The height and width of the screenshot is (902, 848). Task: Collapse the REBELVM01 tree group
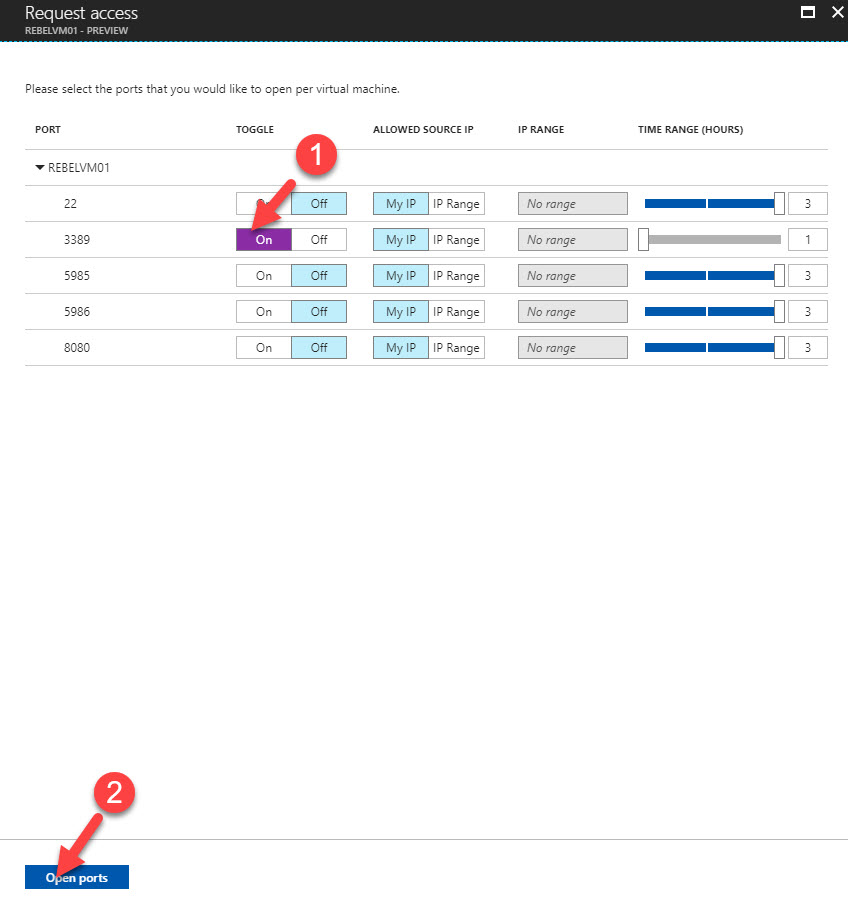tap(40, 168)
